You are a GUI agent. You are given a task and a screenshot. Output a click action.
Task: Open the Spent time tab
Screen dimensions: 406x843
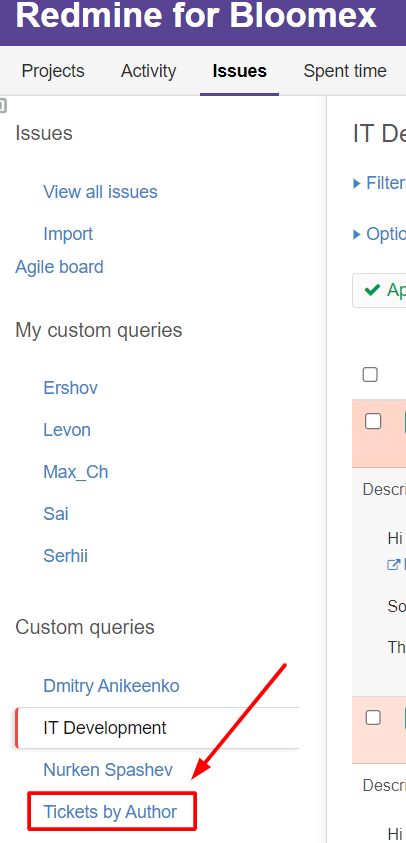click(345, 71)
